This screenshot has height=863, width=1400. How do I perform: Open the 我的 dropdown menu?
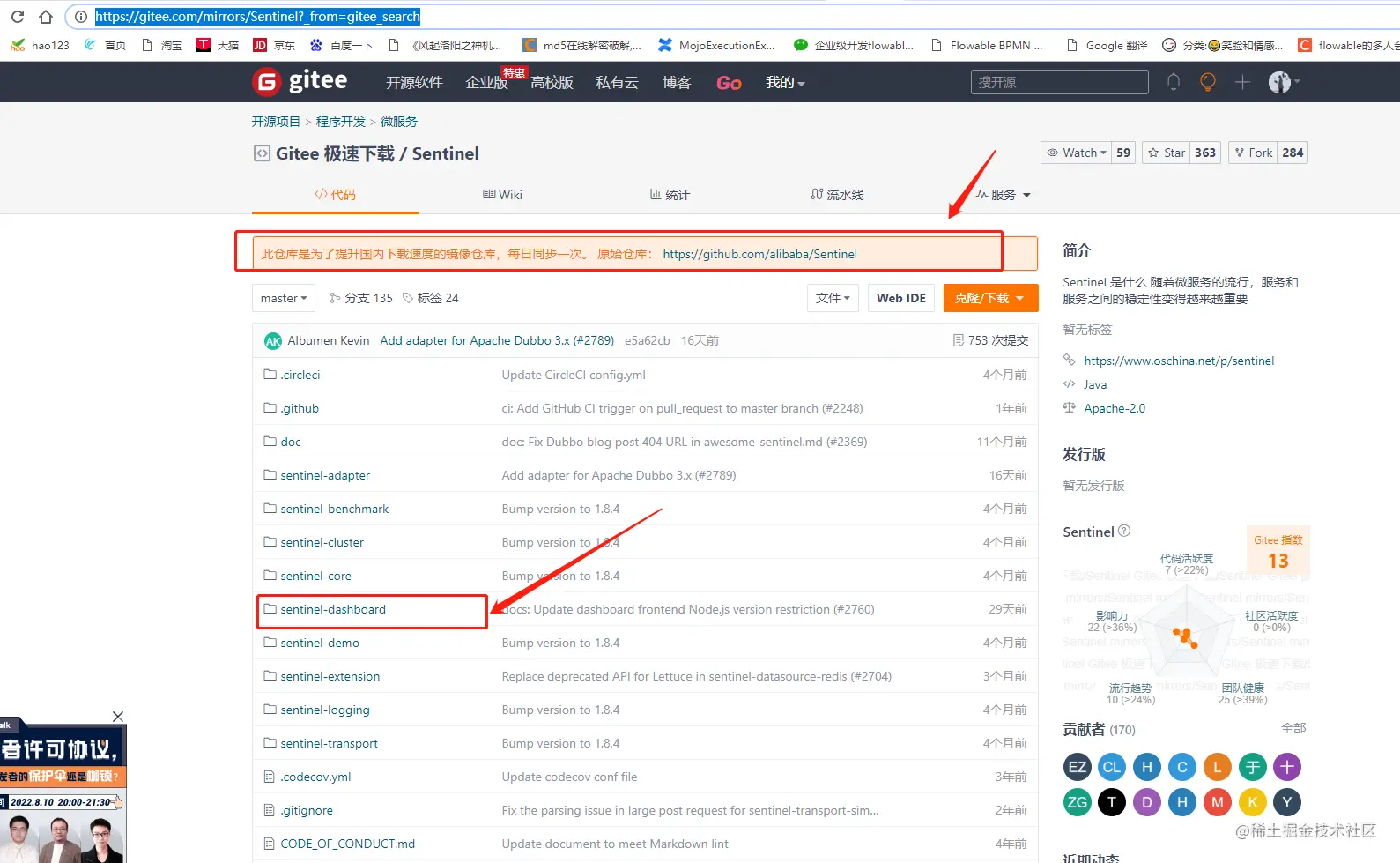[x=785, y=82]
